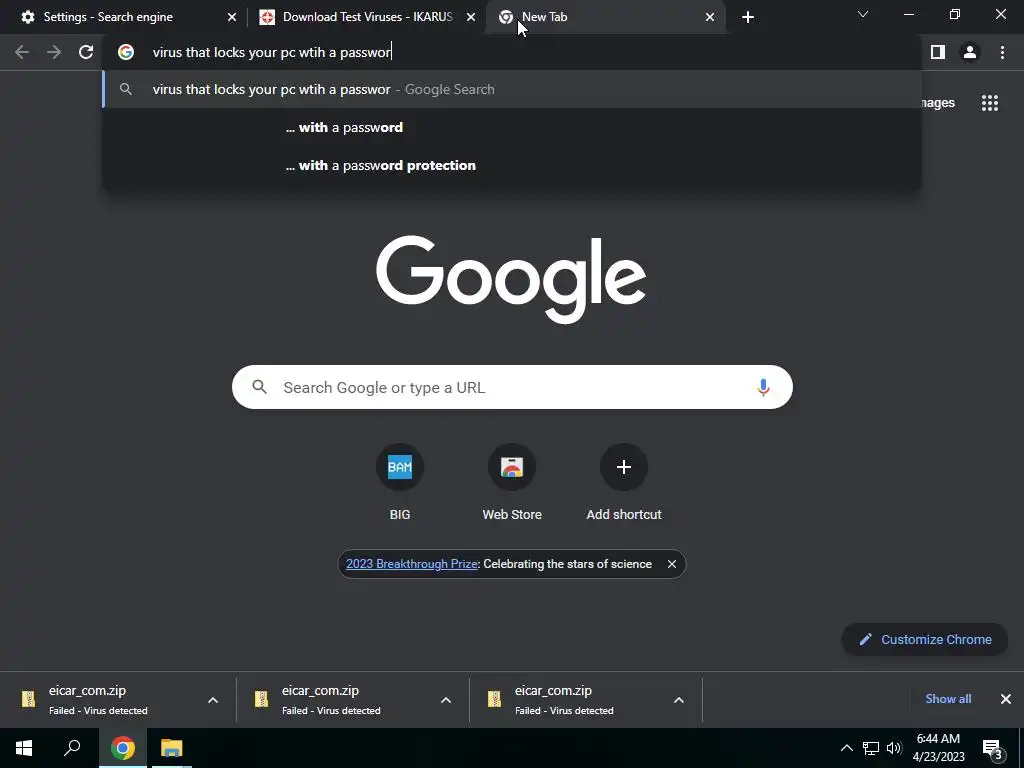Start voice search with microphone icon
1024x768 pixels.
pyautogui.click(x=763, y=387)
